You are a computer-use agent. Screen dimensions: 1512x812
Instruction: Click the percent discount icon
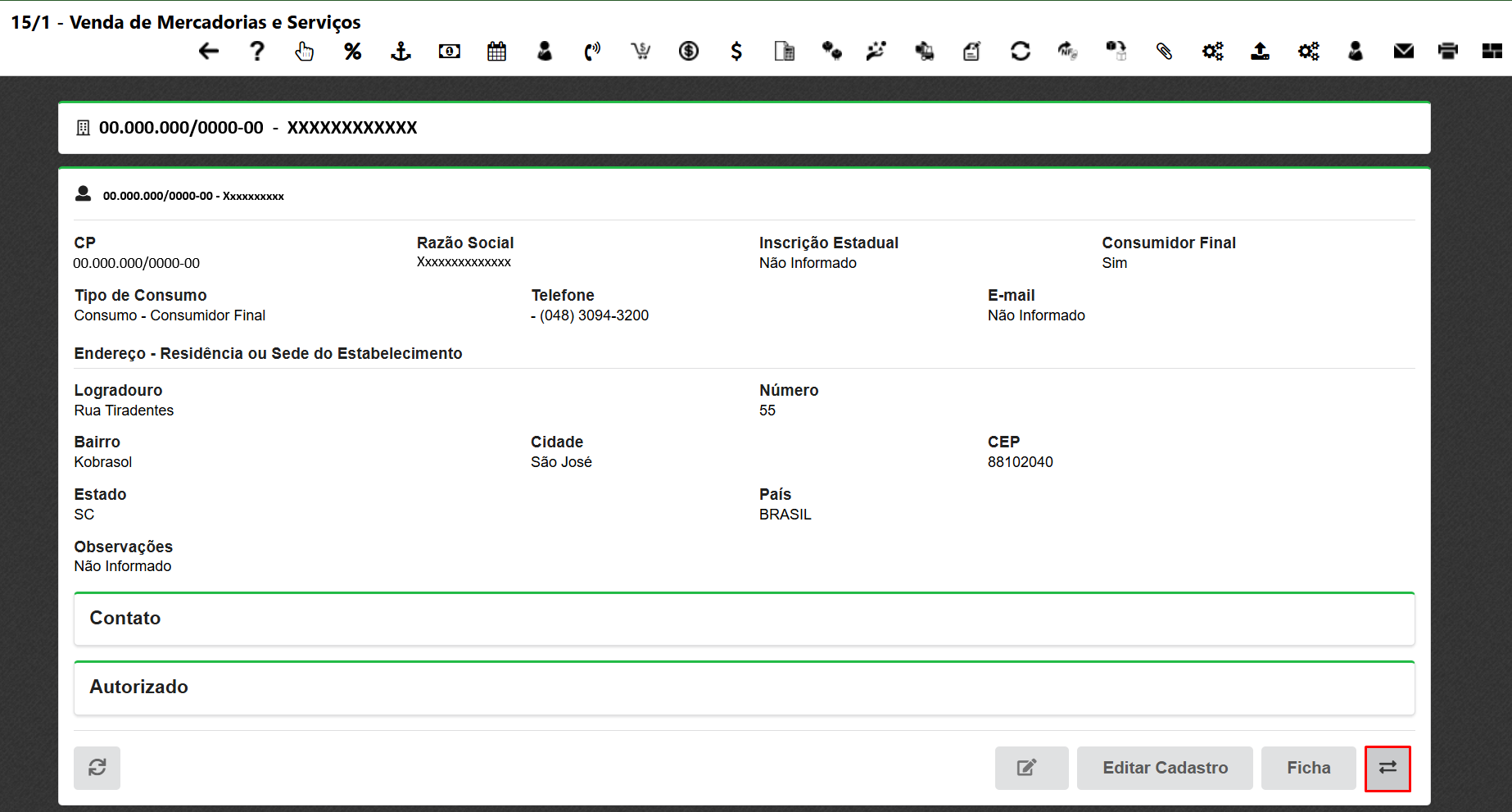click(353, 52)
